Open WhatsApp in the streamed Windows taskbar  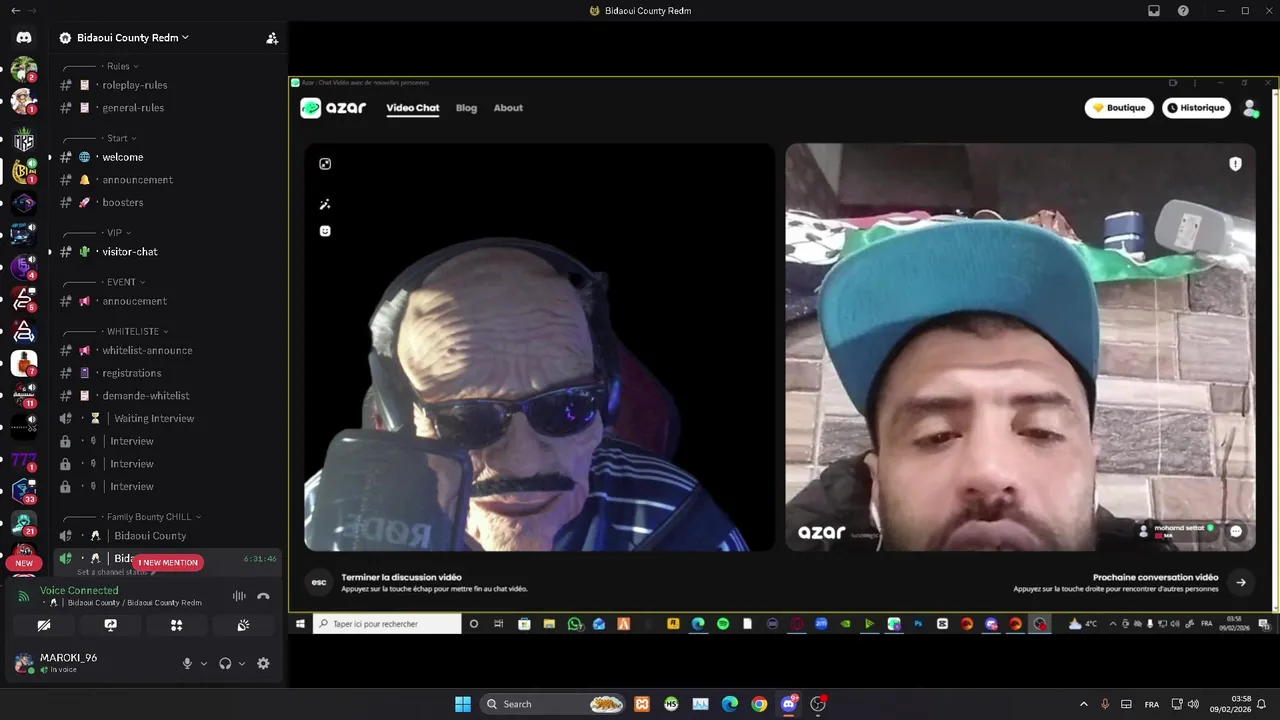[574, 624]
